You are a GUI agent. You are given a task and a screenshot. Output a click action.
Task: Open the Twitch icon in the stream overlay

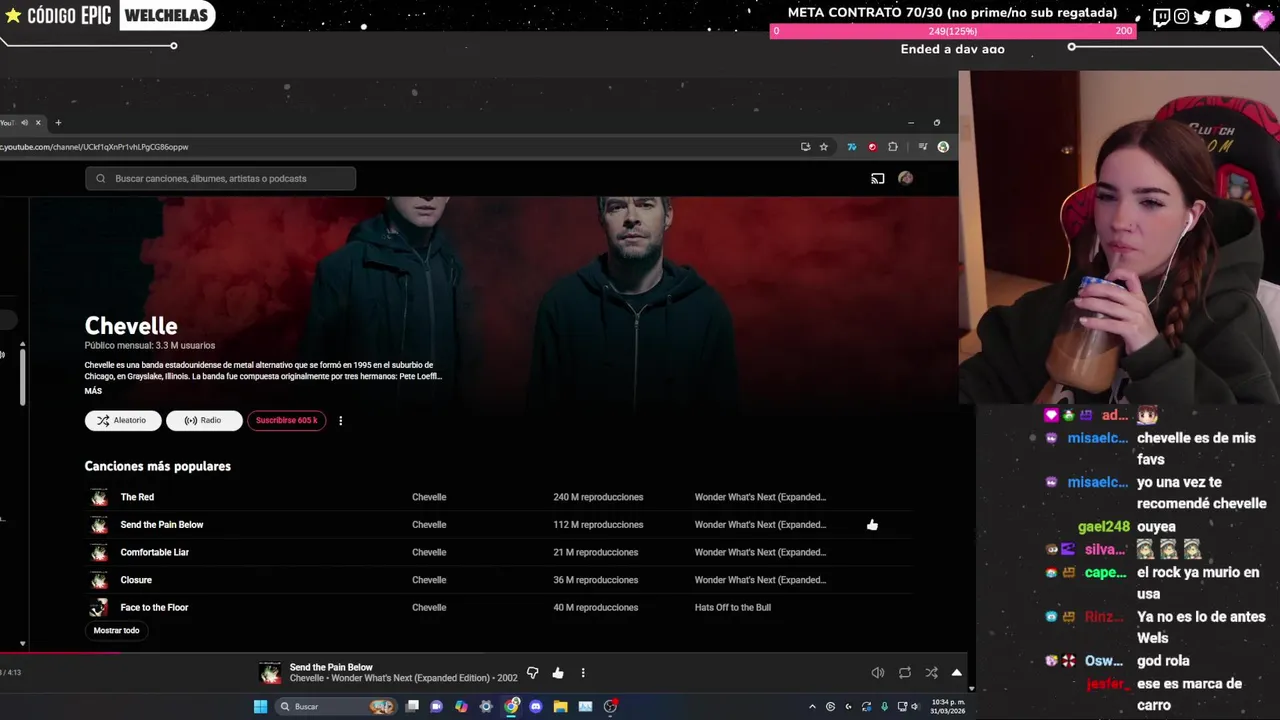(1161, 17)
